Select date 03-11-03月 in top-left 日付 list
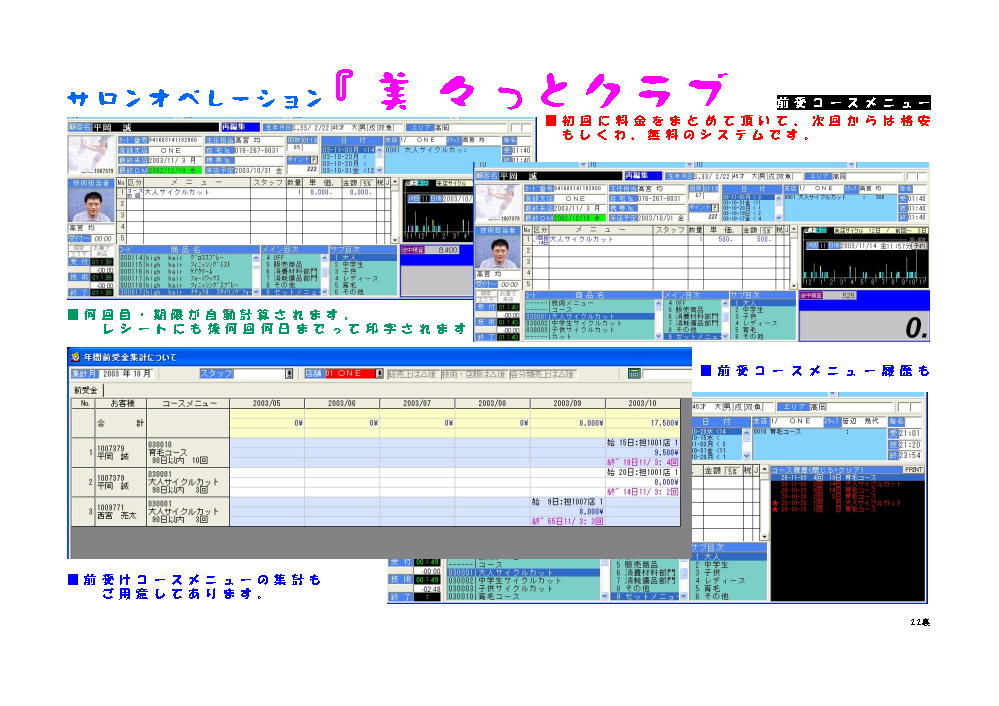 [349, 150]
